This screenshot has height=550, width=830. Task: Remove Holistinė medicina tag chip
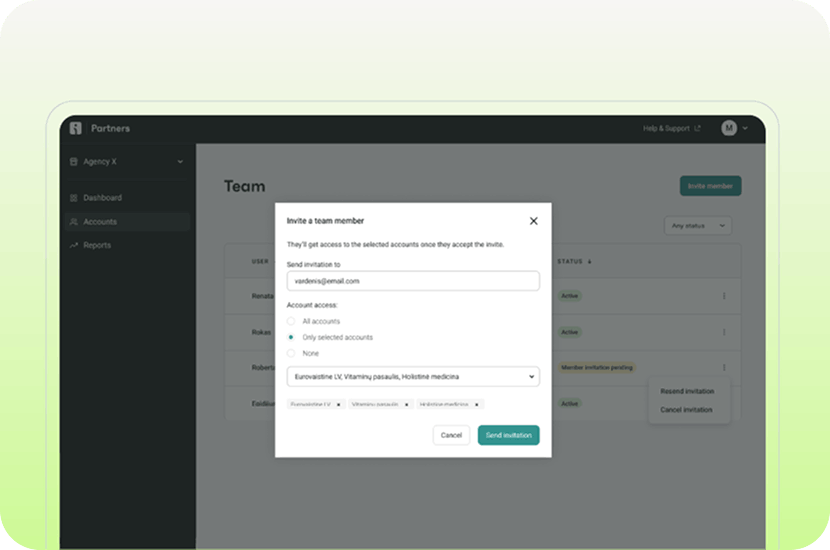click(x=477, y=404)
